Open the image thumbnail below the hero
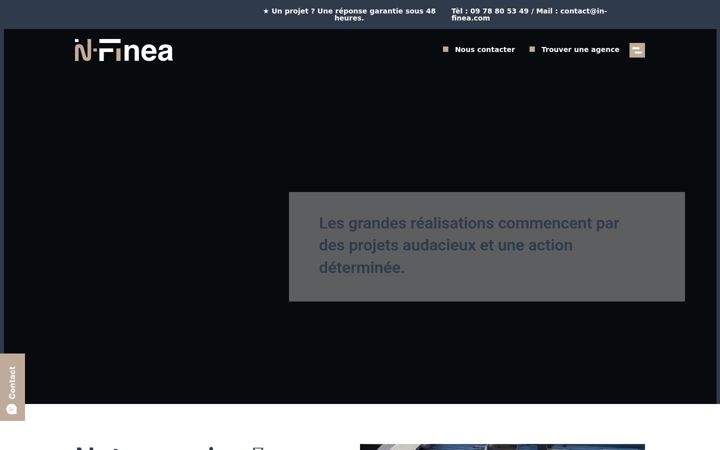Screen dimensions: 720x450 pos(502,447)
